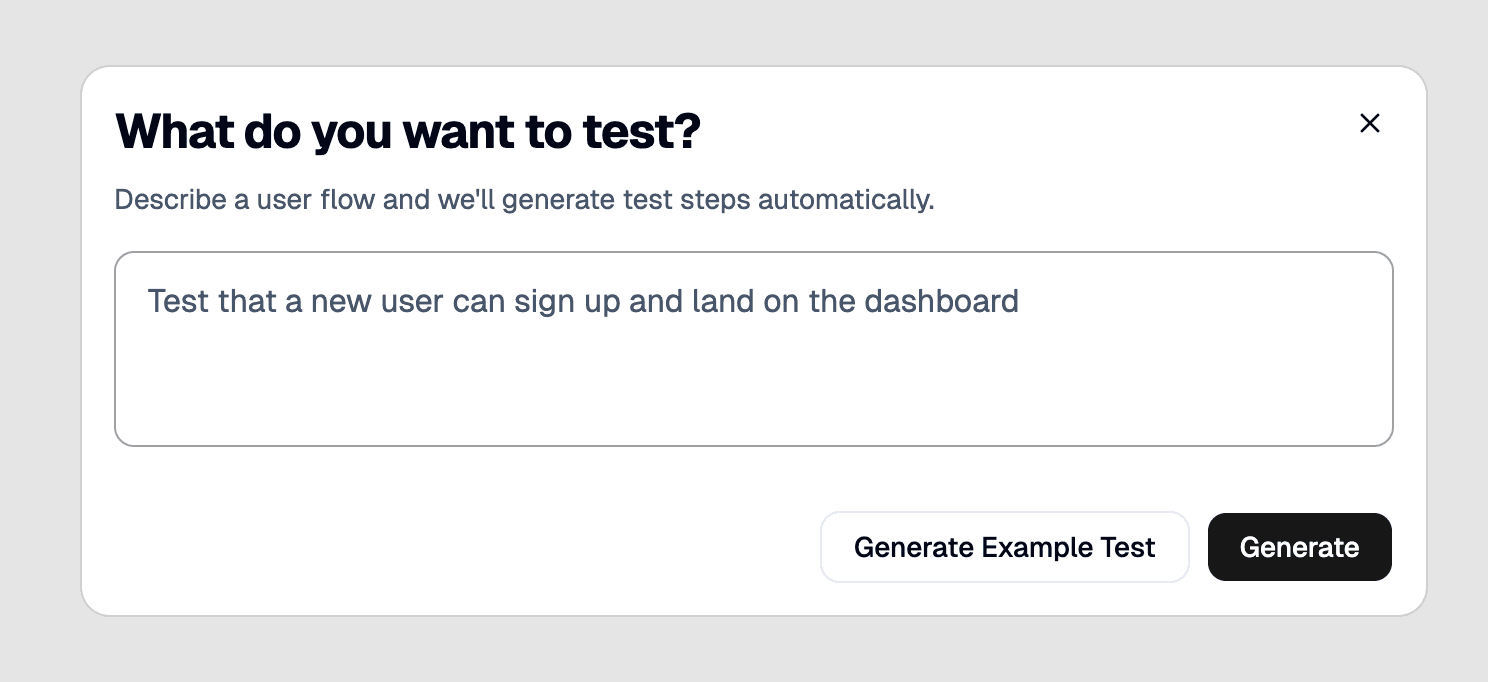Click the dialog subtitle describing user flows

pyautogui.click(x=524, y=199)
